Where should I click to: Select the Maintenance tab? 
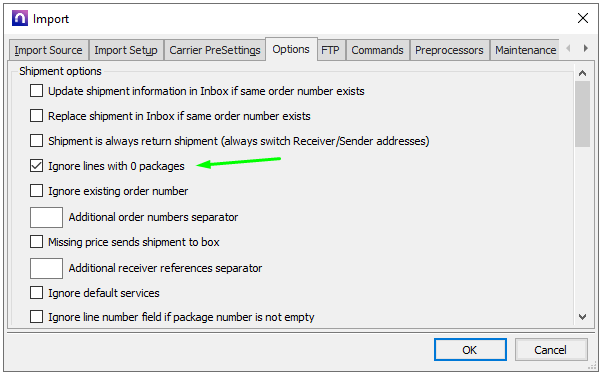pos(525,50)
